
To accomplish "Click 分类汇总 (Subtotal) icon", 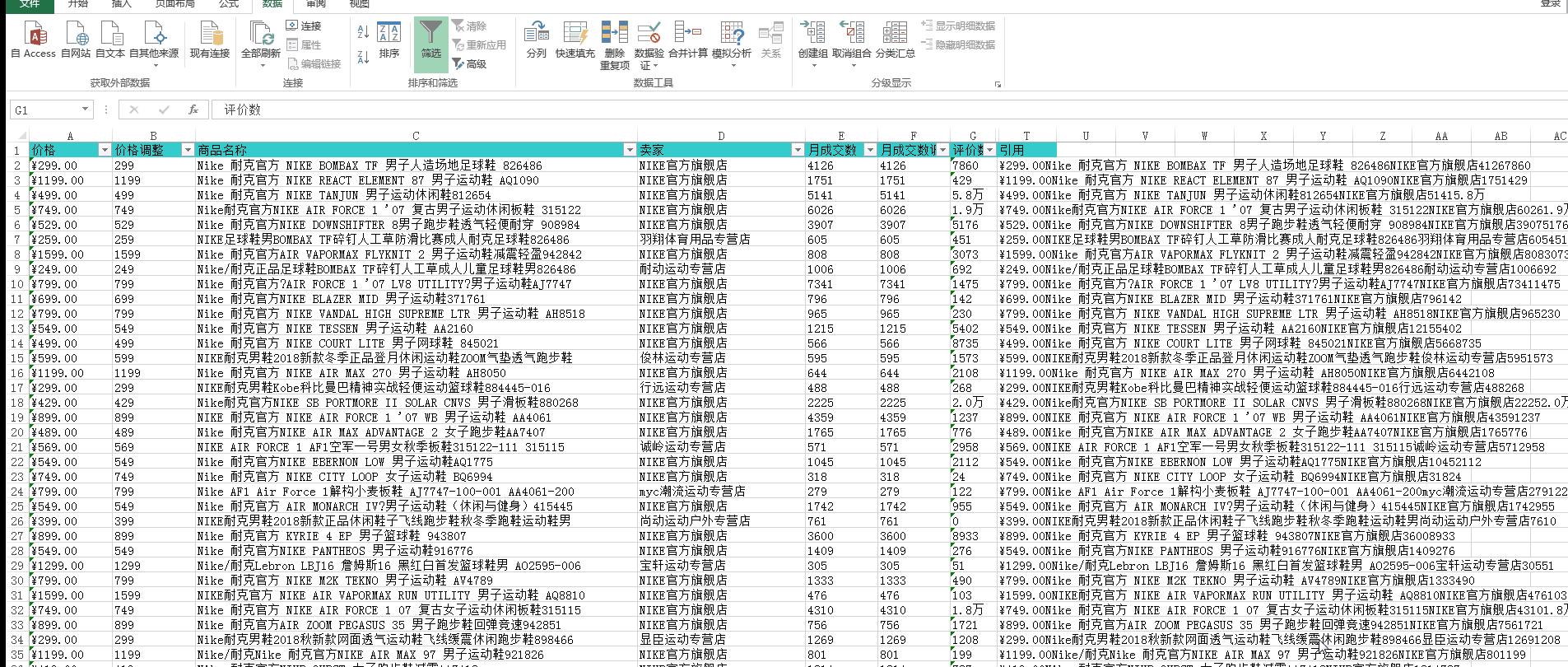I will (895, 40).
